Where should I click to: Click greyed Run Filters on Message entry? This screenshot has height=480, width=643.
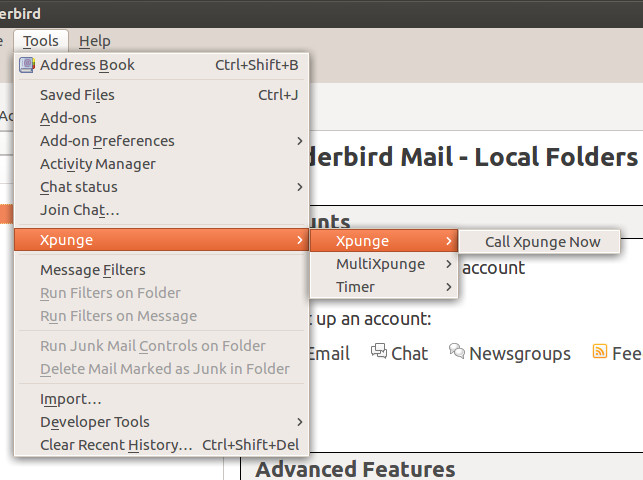(x=161, y=316)
